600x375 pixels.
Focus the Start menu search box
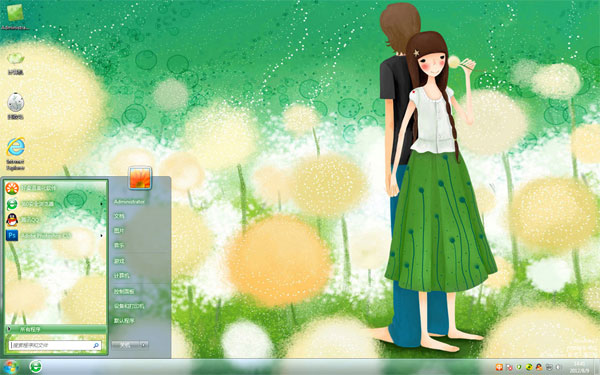click(x=55, y=345)
